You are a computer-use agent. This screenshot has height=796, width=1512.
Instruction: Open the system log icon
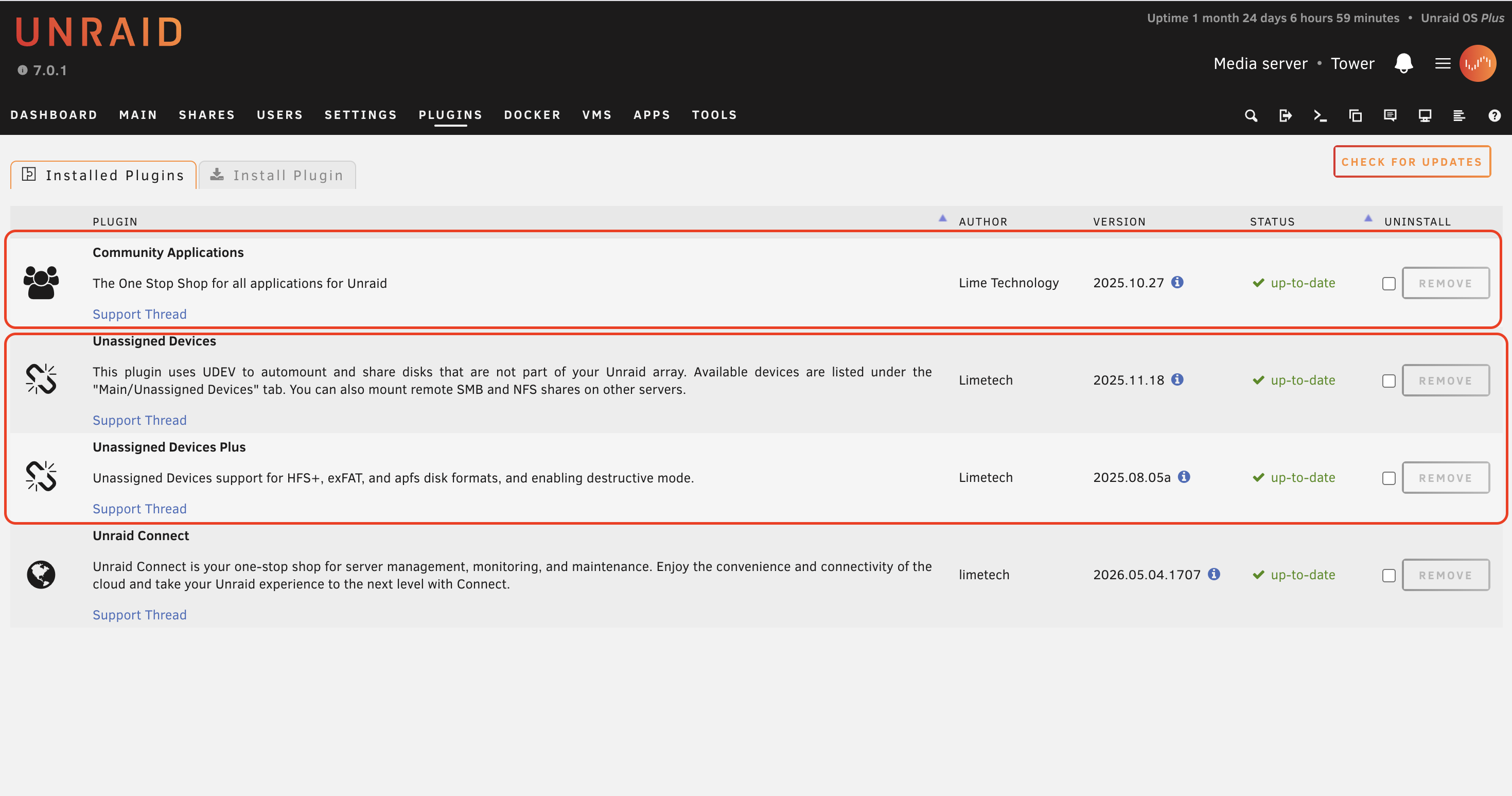coord(1459,116)
